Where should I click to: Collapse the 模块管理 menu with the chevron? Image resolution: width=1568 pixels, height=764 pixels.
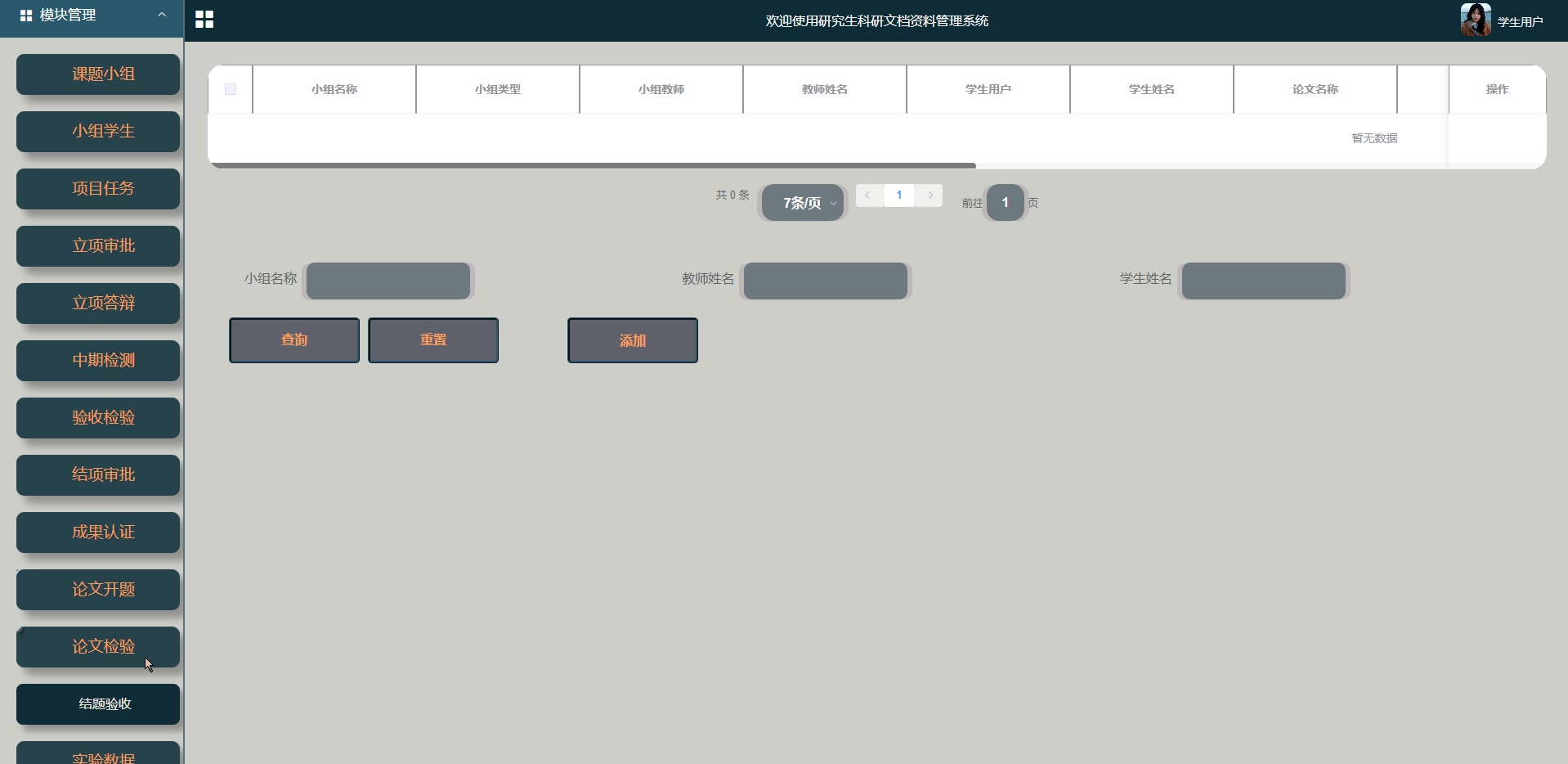[162, 15]
